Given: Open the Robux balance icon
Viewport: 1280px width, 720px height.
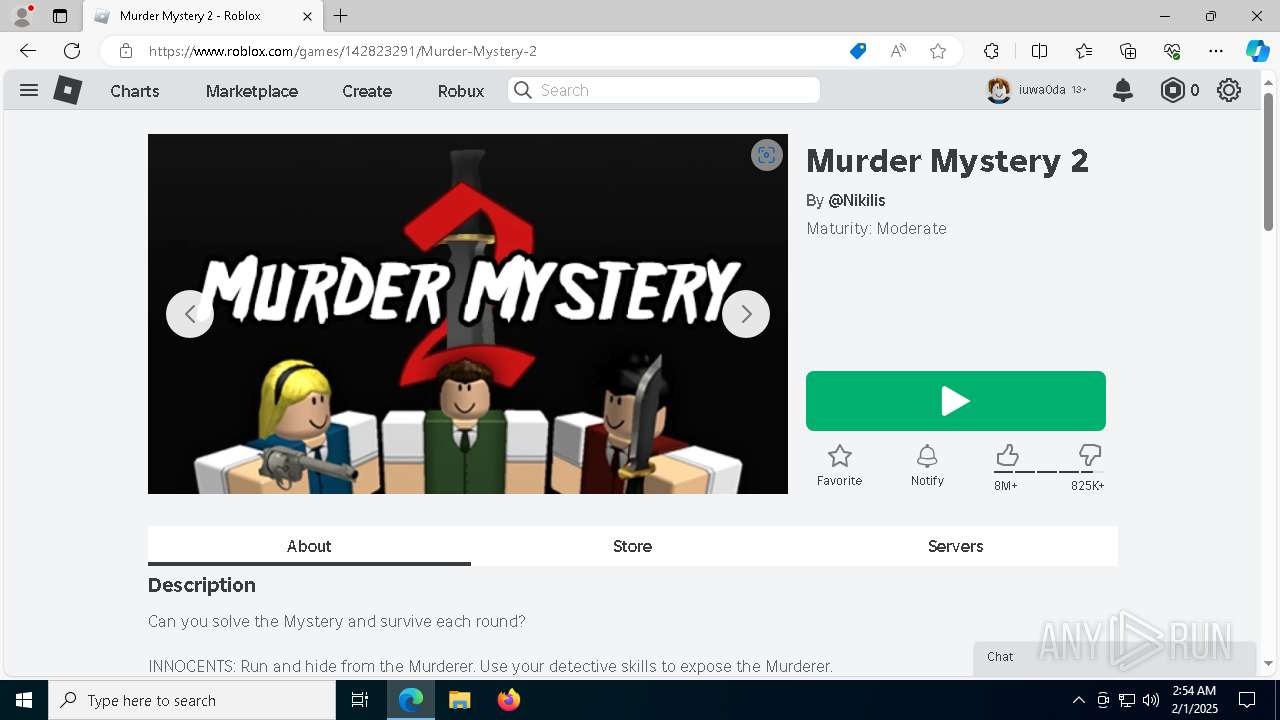Looking at the screenshot, I should pyautogui.click(x=1172, y=90).
